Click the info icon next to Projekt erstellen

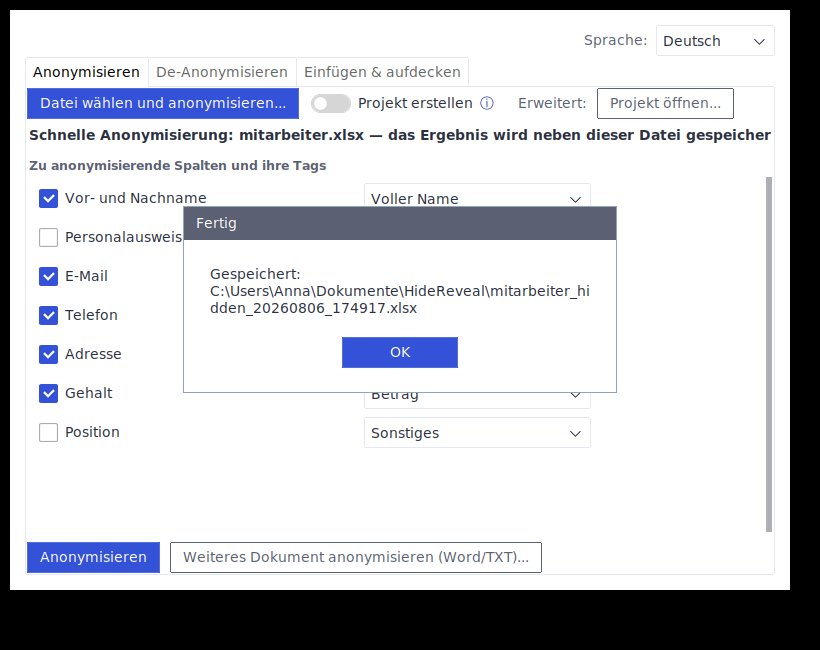click(x=487, y=103)
